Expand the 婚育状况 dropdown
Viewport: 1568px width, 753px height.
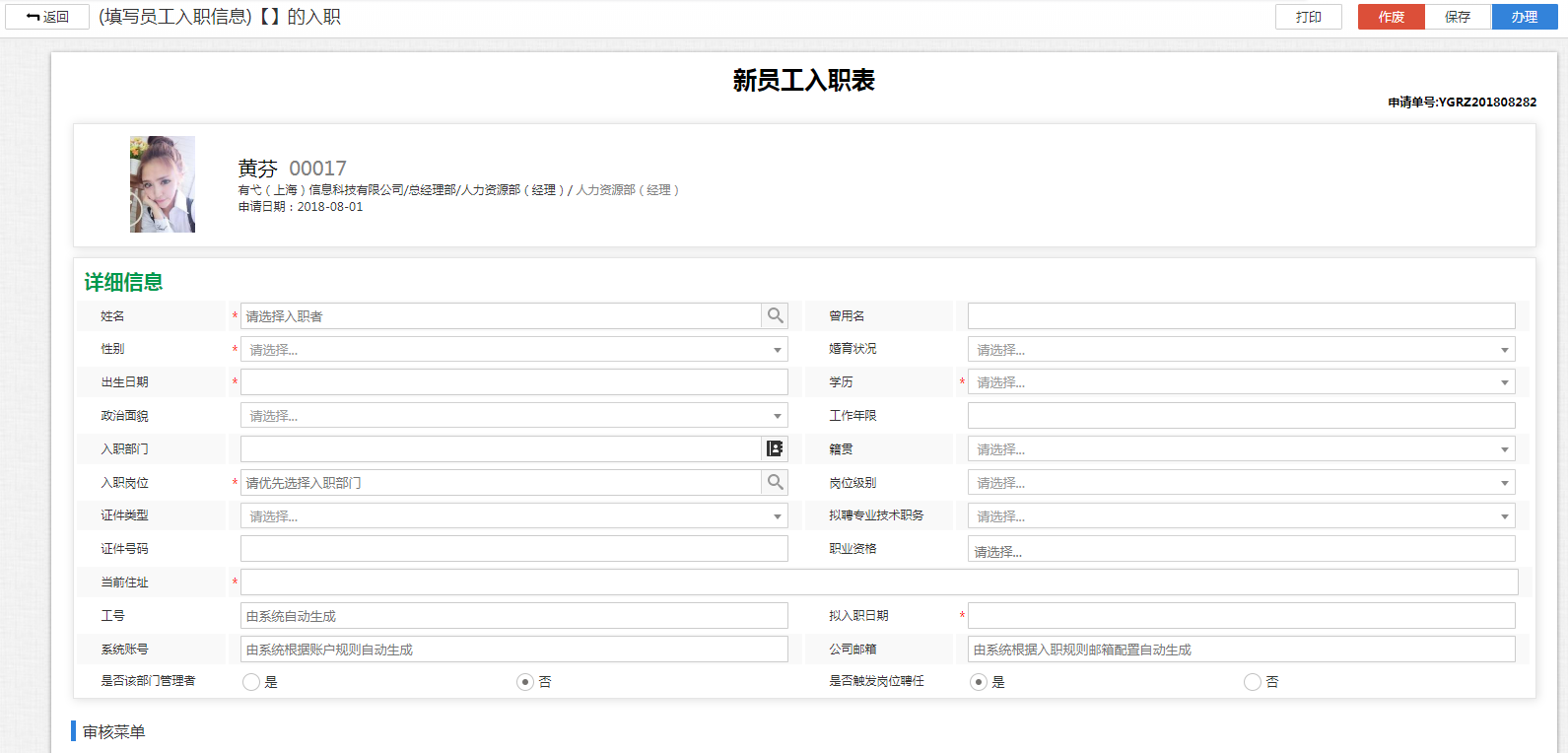pyautogui.click(x=1241, y=350)
